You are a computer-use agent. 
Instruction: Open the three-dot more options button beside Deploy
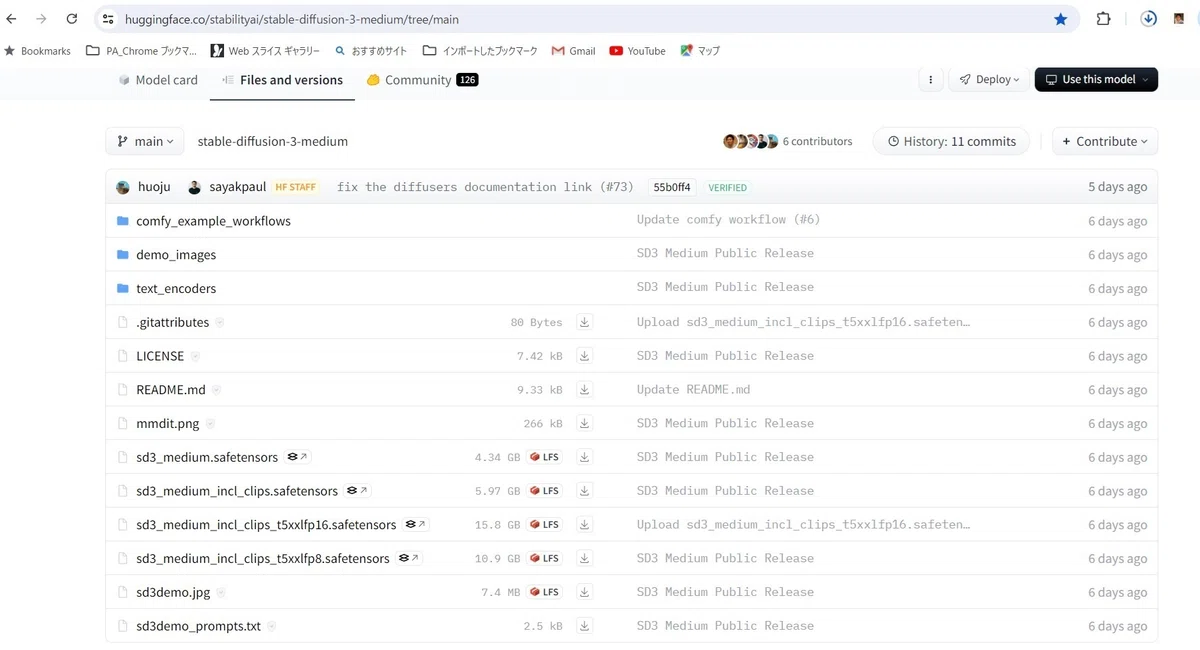[x=931, y=79]
